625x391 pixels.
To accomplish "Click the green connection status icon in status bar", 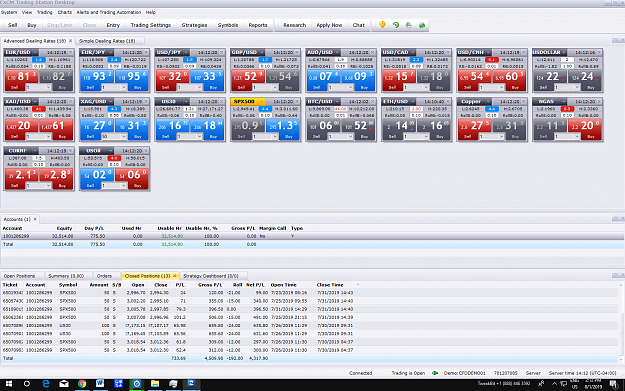I will click(x=434, y=373).
